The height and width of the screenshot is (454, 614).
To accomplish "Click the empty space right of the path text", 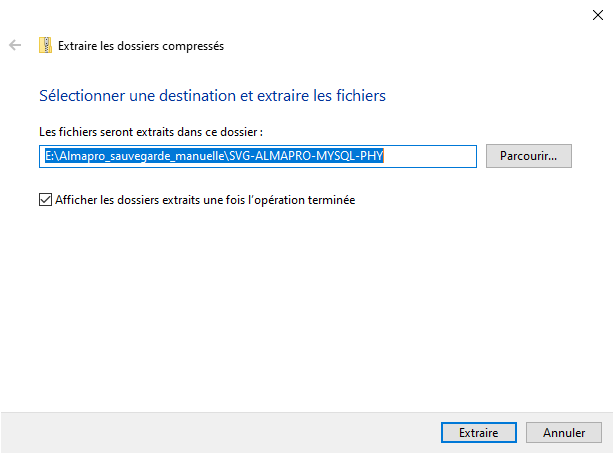I will (430, 156).
